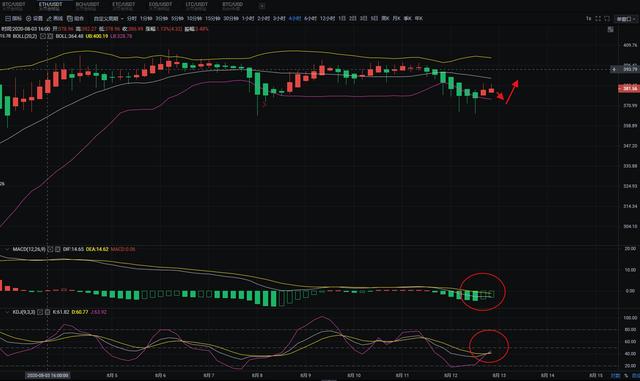Screen dimensions: 640x381
Task: Select the 3日 interval
Action: coord(364,18)
